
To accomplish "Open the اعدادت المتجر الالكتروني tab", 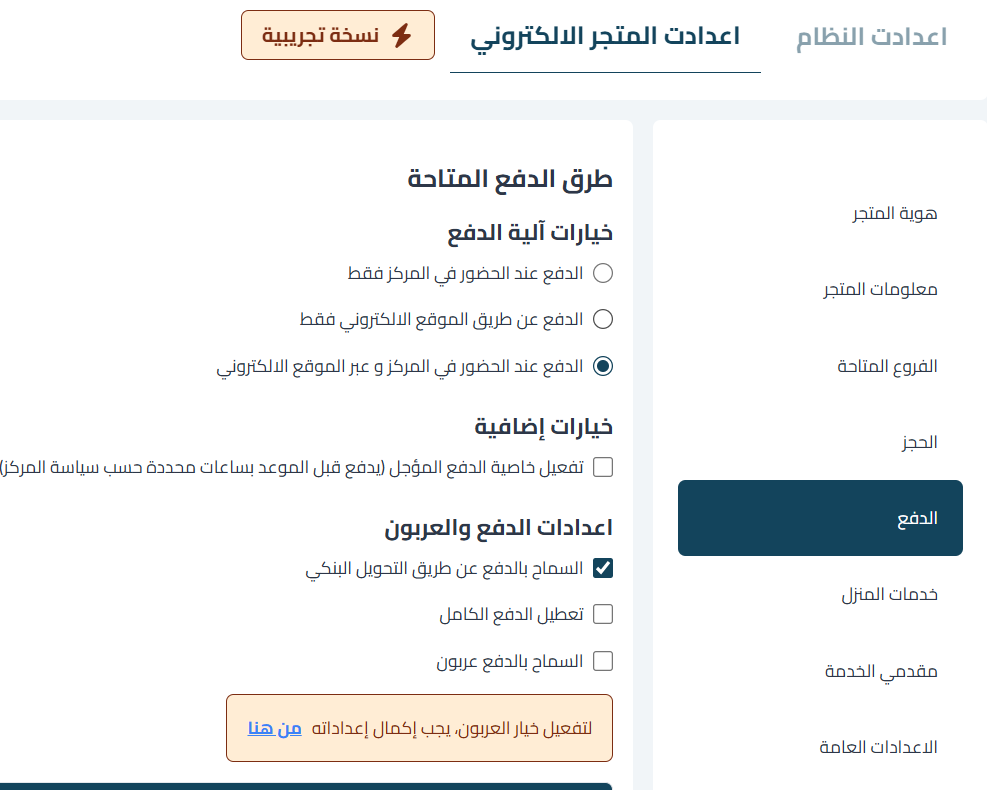I will coord(605,38).
